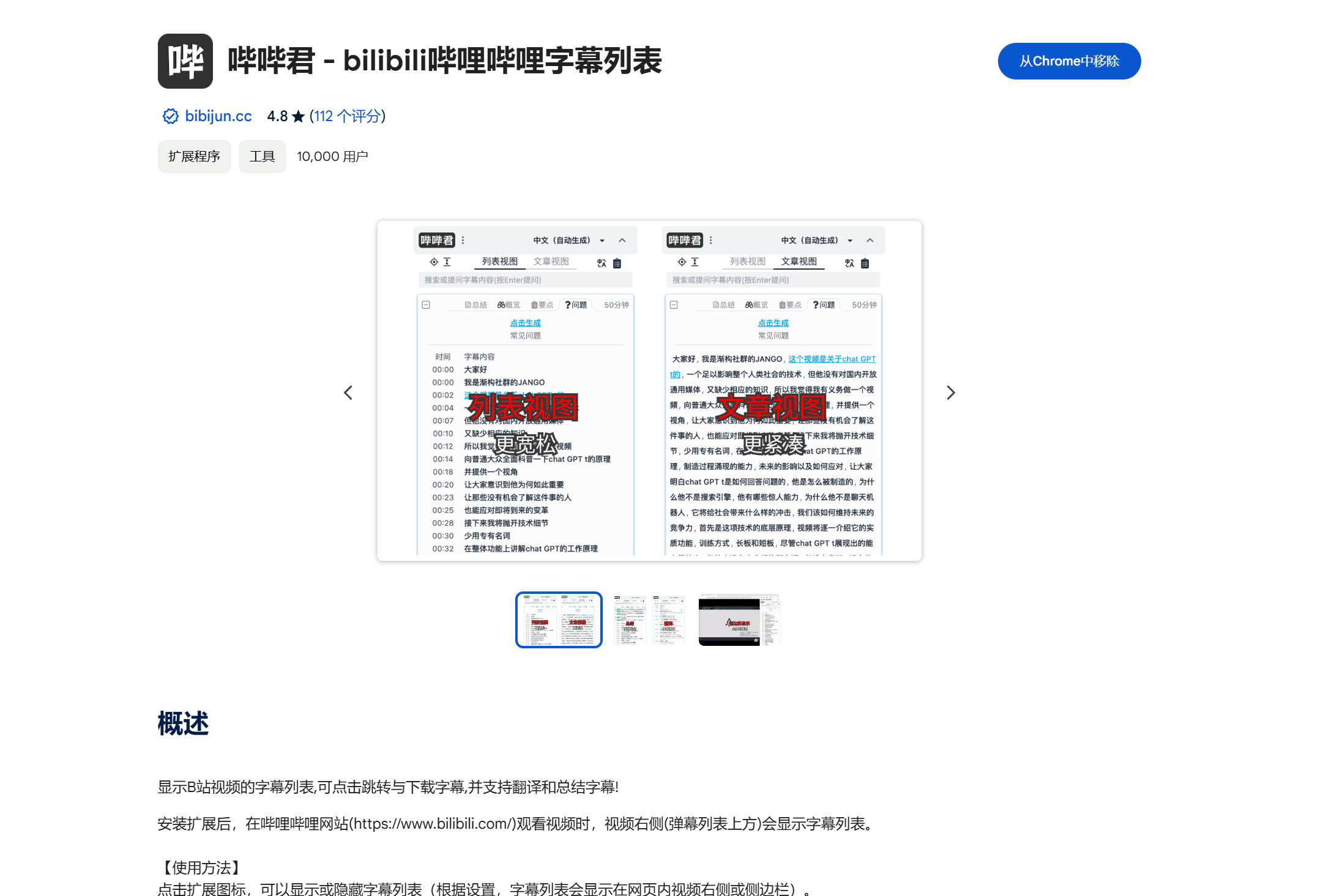
Task: Select 文章视图 tab in the left panel
Action: tap(551, 261)
